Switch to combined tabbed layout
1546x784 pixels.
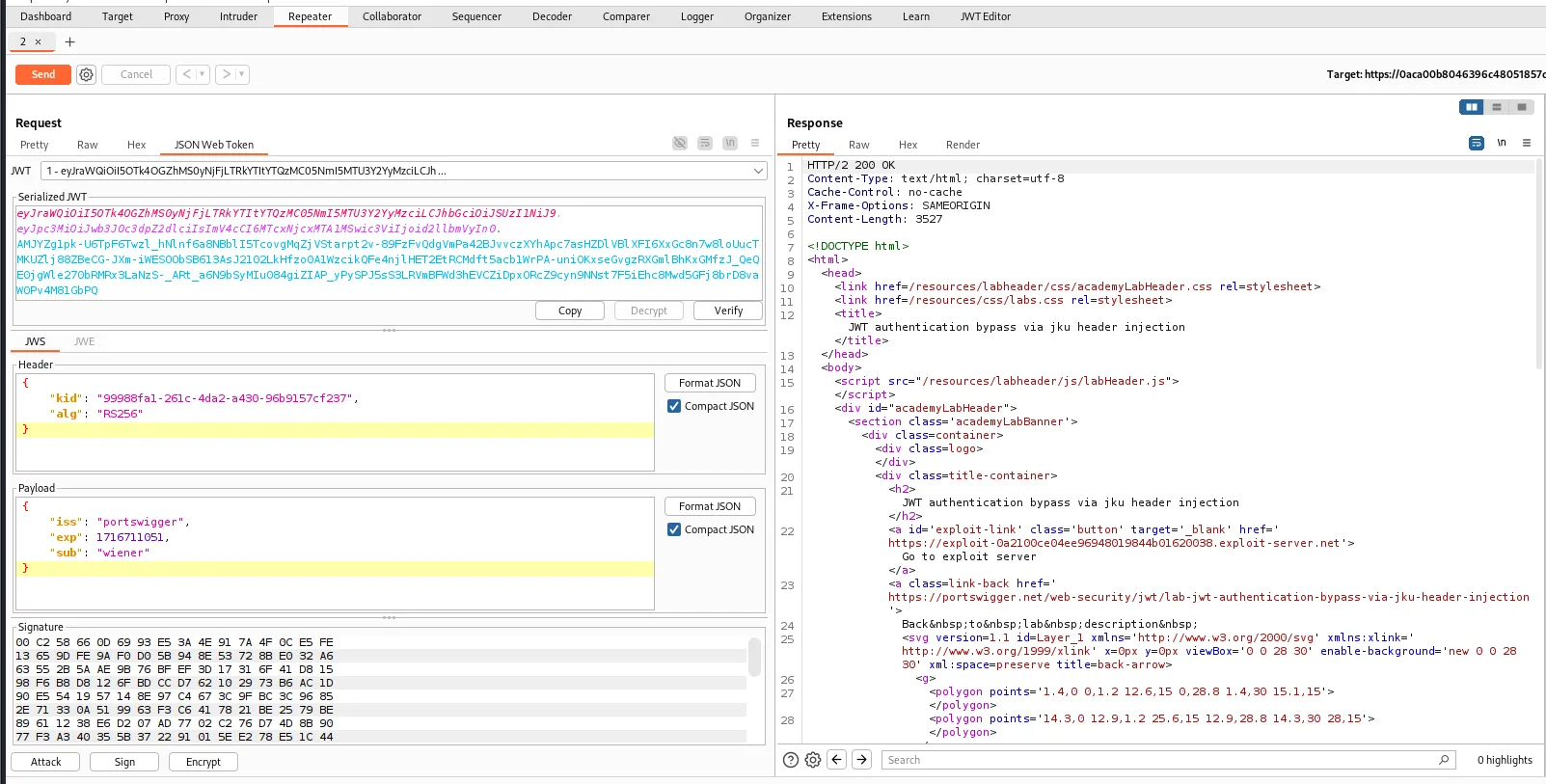pos(1522,107)
